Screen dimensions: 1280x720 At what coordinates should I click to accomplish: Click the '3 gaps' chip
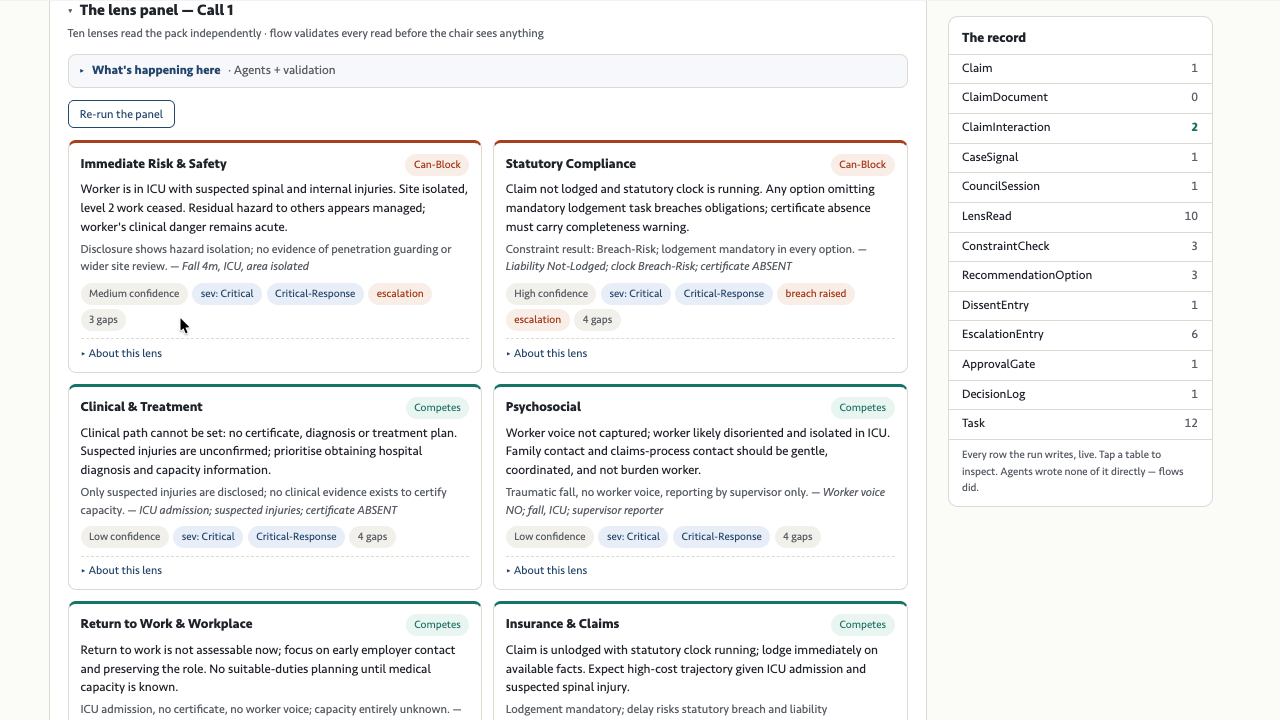(x=103, y=320)
